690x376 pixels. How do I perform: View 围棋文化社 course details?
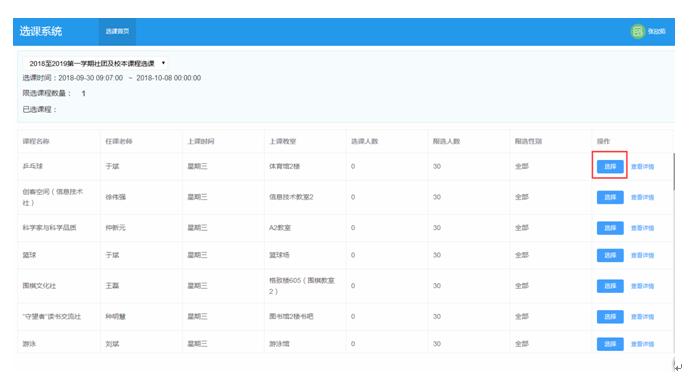click(642, 286)
